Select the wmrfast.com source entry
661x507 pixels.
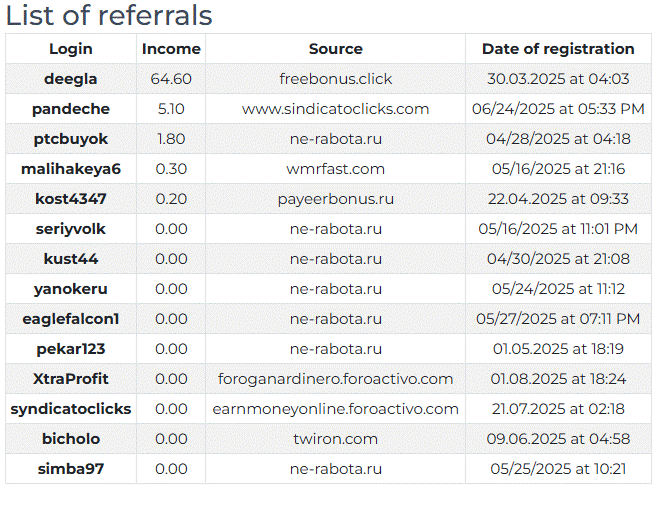336,169
